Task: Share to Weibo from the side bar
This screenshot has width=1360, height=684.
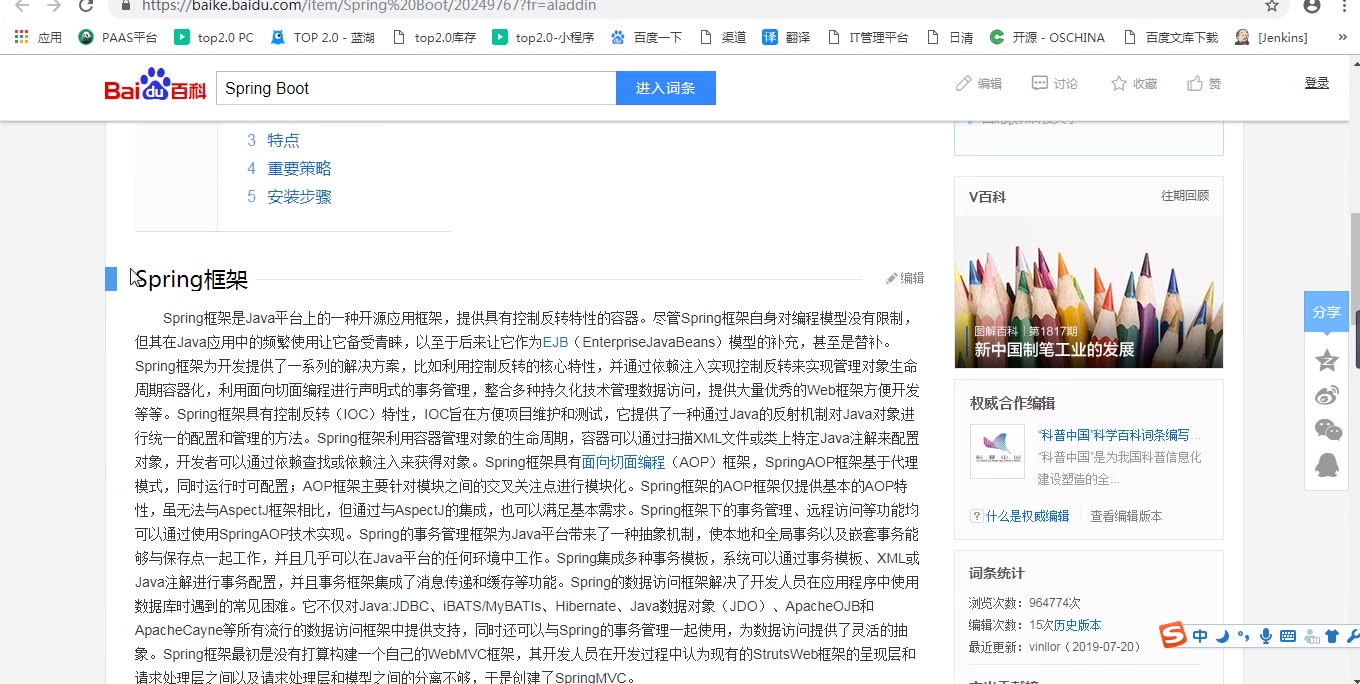Action: click(1327, 395)
